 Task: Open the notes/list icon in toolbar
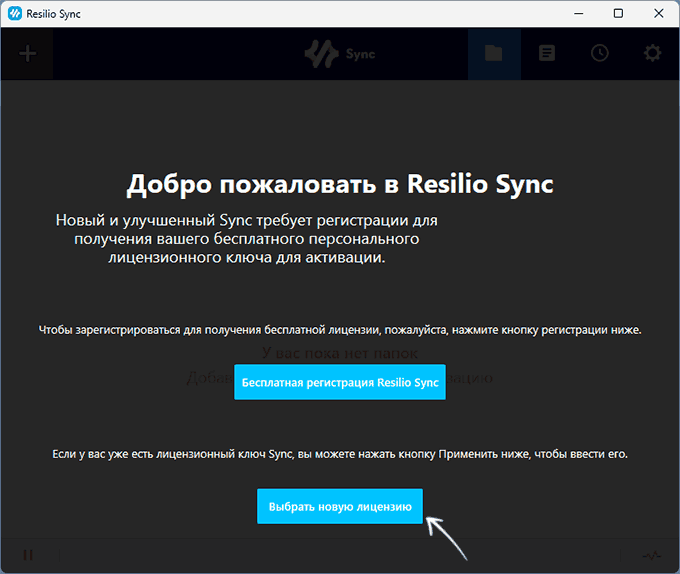click(547, 53)
